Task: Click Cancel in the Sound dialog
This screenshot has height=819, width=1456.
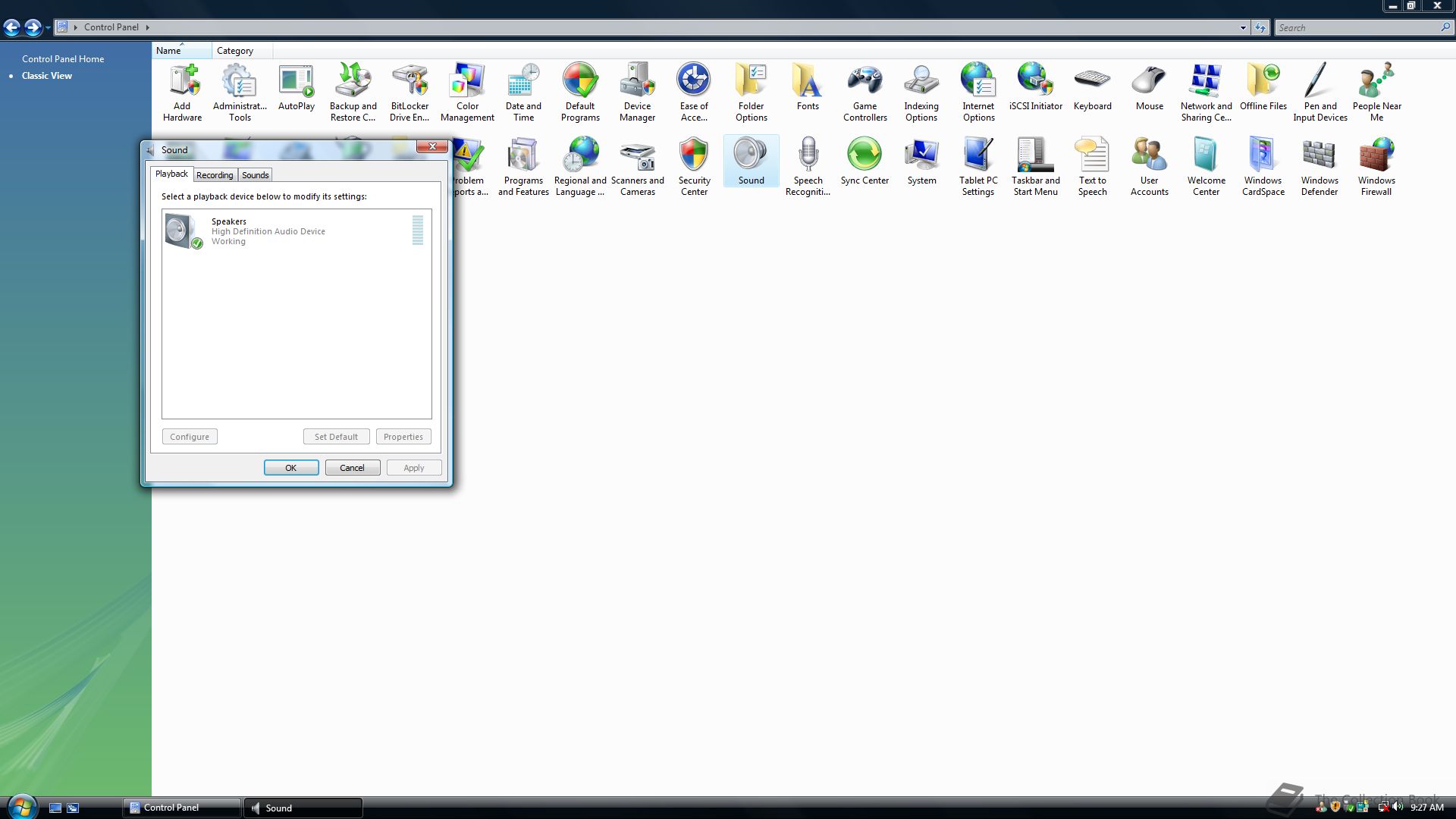Action: pyautogui.click(x=353, y=468)
